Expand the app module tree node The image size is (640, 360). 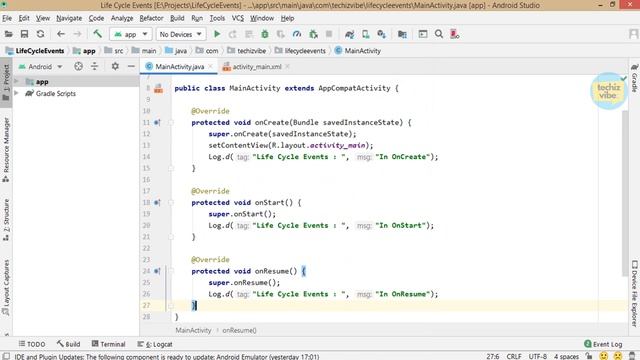tap(16, 82)
